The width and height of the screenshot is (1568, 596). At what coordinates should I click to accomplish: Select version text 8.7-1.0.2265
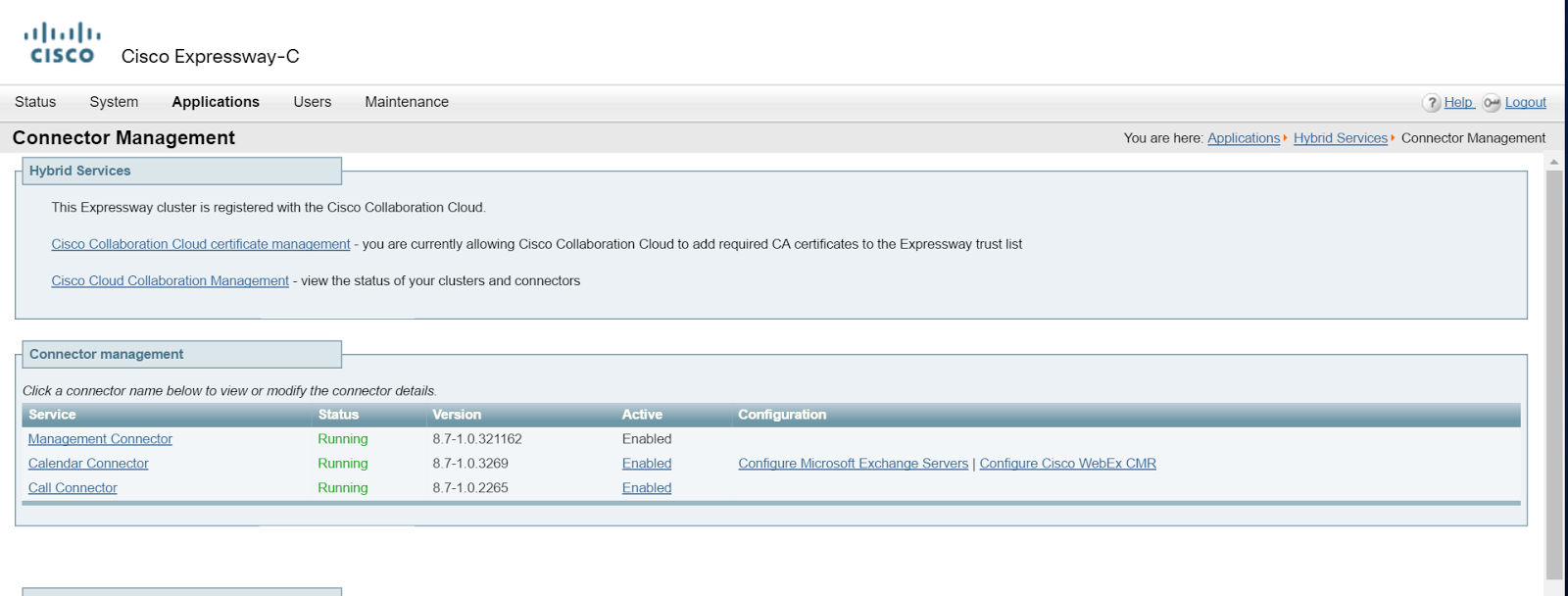(x=470, y=488)
